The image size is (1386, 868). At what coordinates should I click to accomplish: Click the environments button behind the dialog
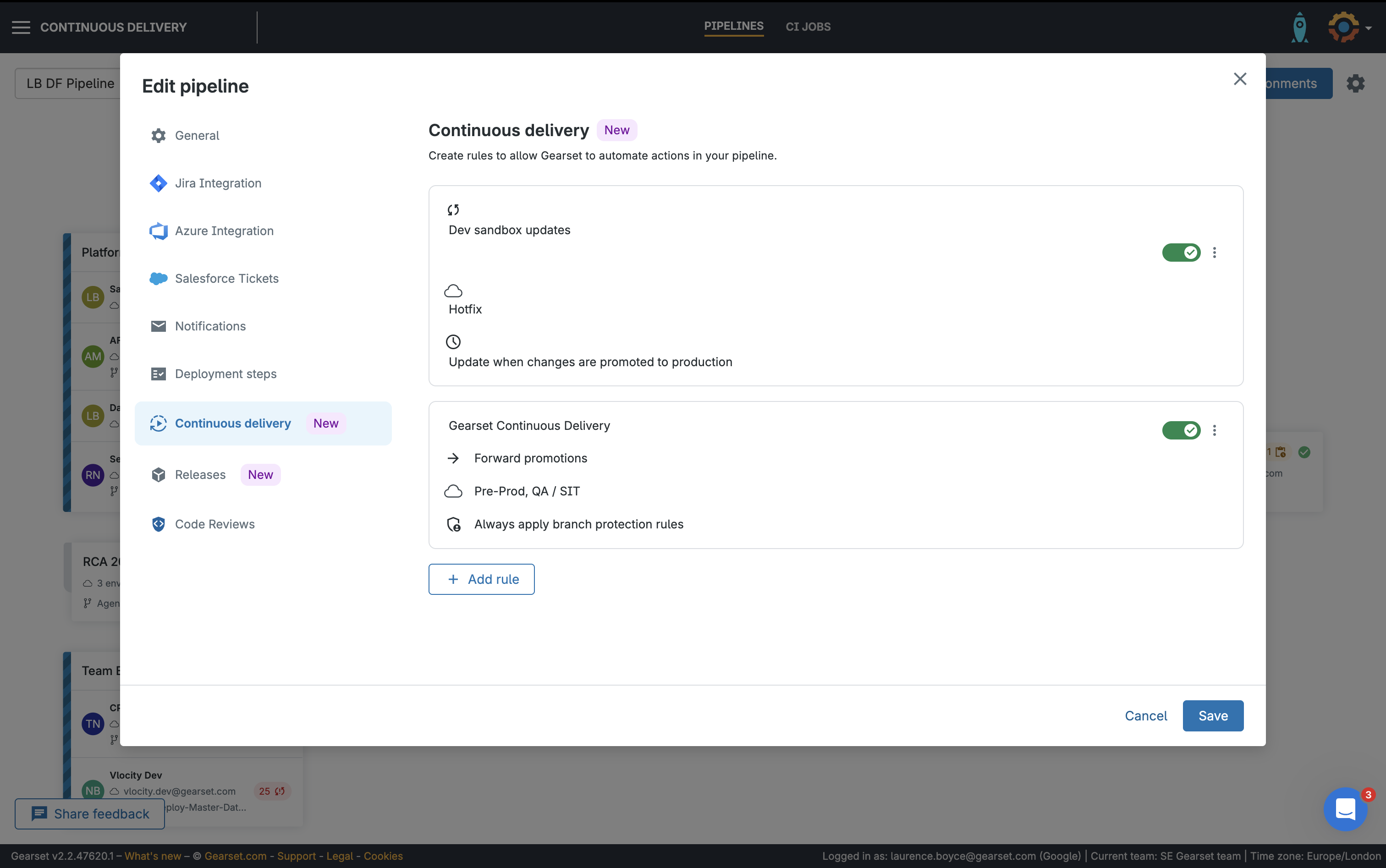(1299, 84)
